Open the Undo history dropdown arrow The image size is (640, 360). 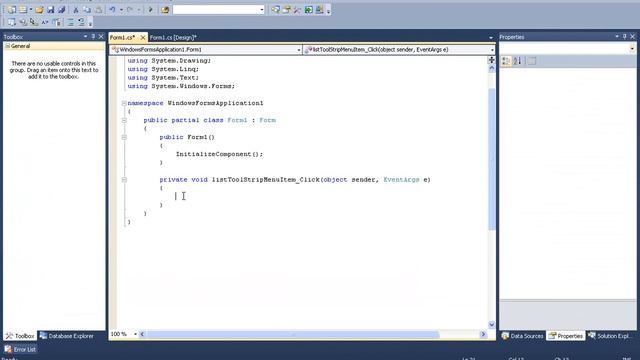click(x=121, y=9)
